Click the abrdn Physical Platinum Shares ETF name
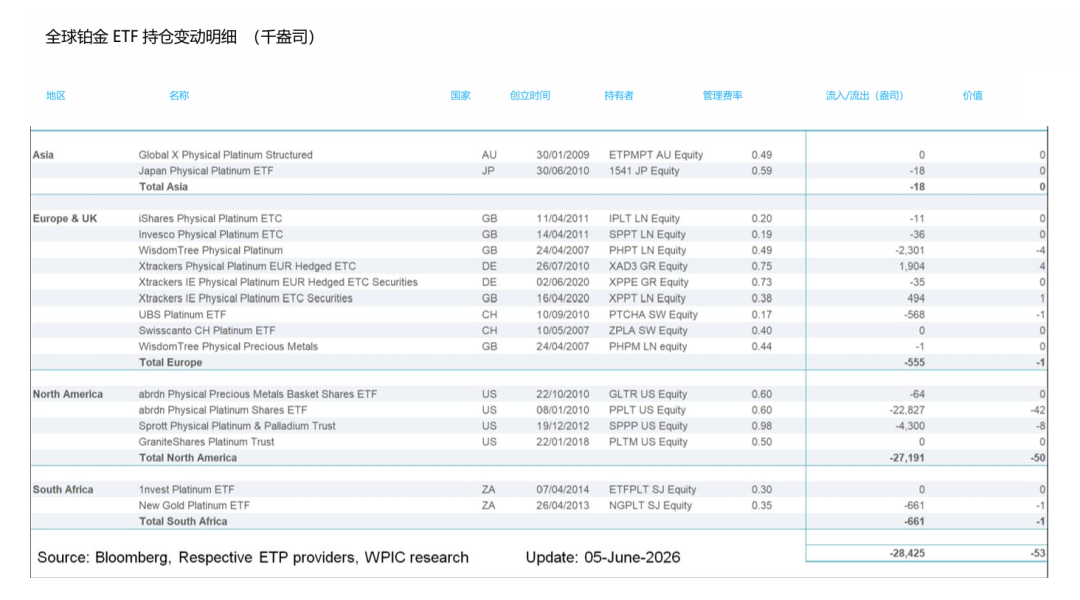The image size is (1080, 600). point(222,410)
